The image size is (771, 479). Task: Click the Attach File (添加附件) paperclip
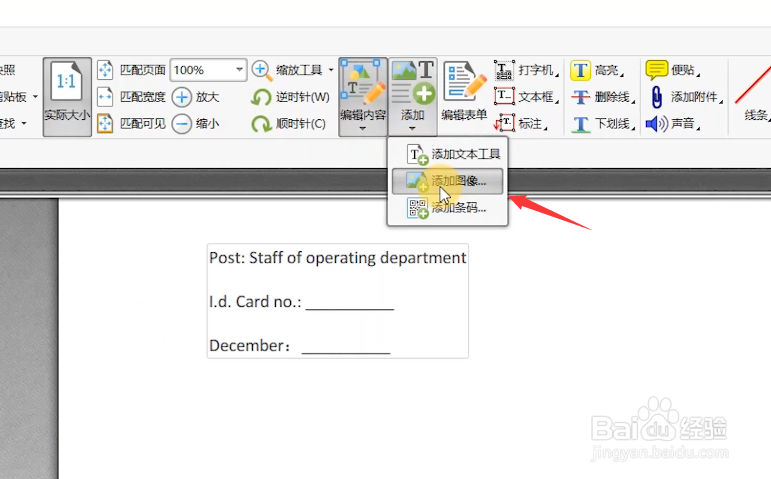point(657,97)
